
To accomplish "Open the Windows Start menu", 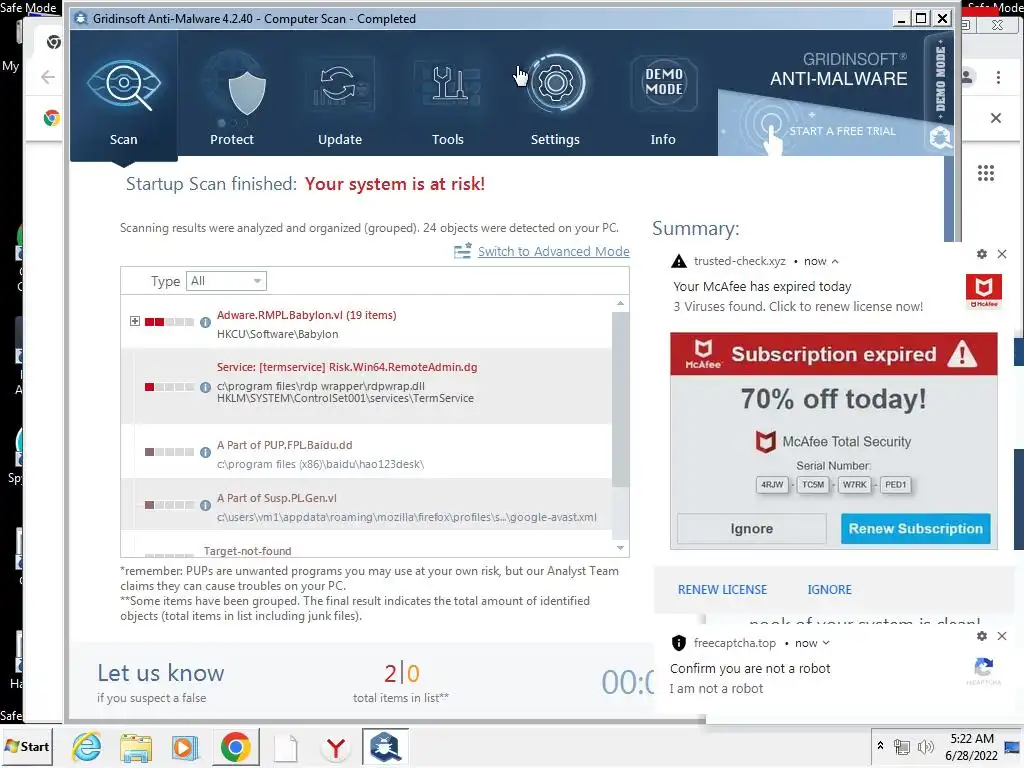I will click(x=27, y=746).
